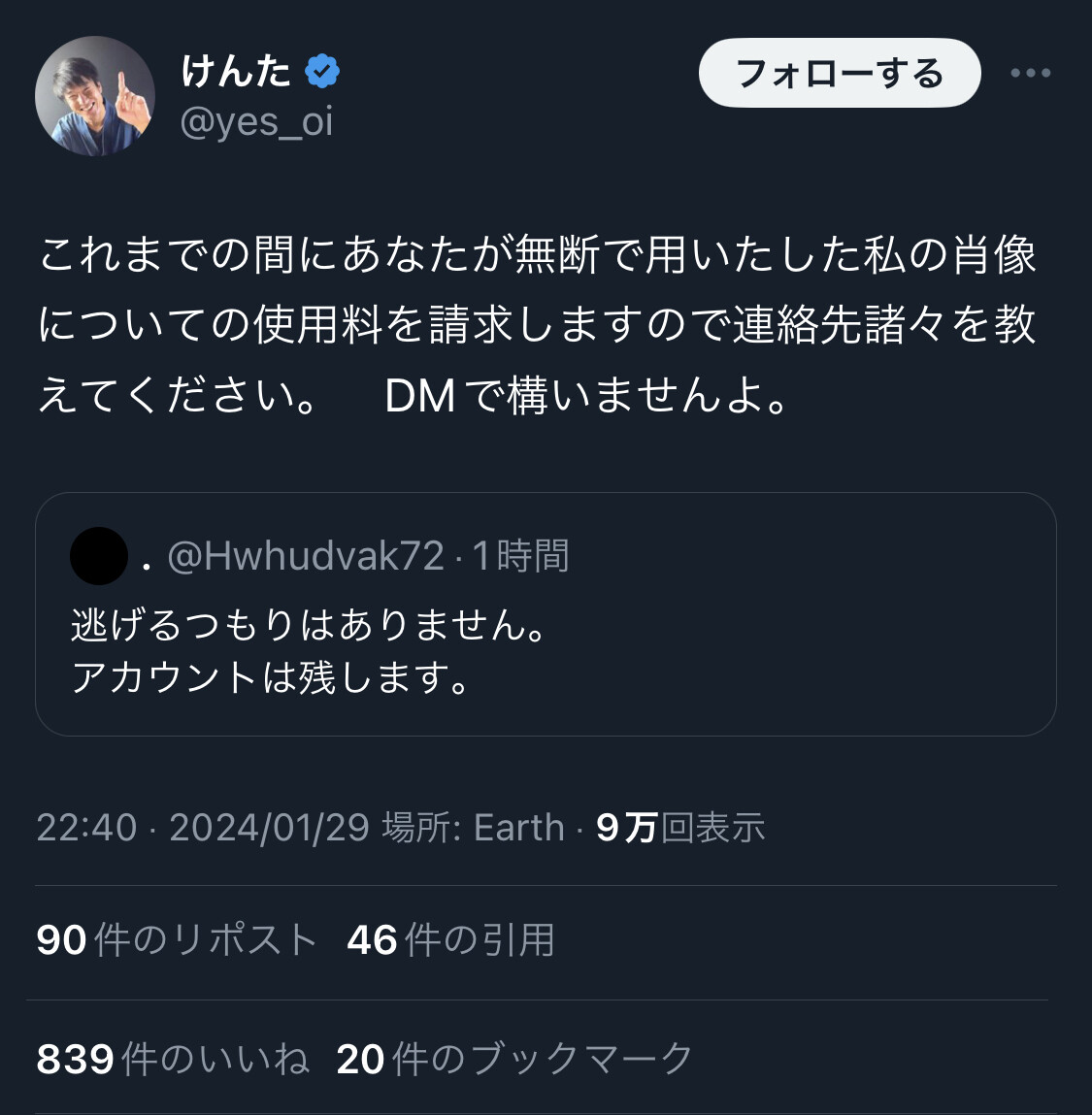Viewport: 1092px width, 1115px height.
Task: Open quoted tweet text 逃げるつもりはありません
Action: coord(311,624)
